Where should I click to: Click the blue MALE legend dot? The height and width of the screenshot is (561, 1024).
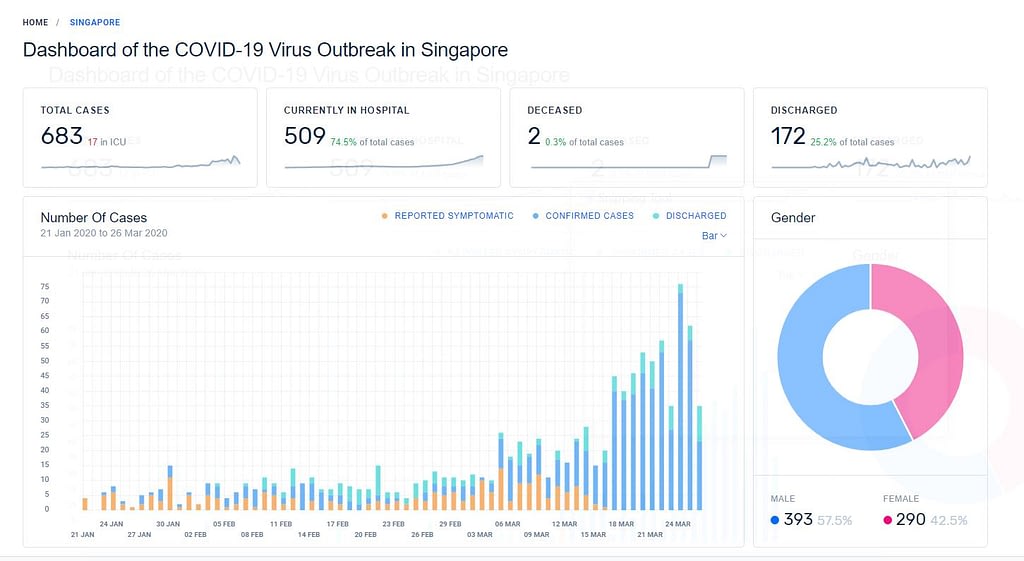tap(775, 520)
